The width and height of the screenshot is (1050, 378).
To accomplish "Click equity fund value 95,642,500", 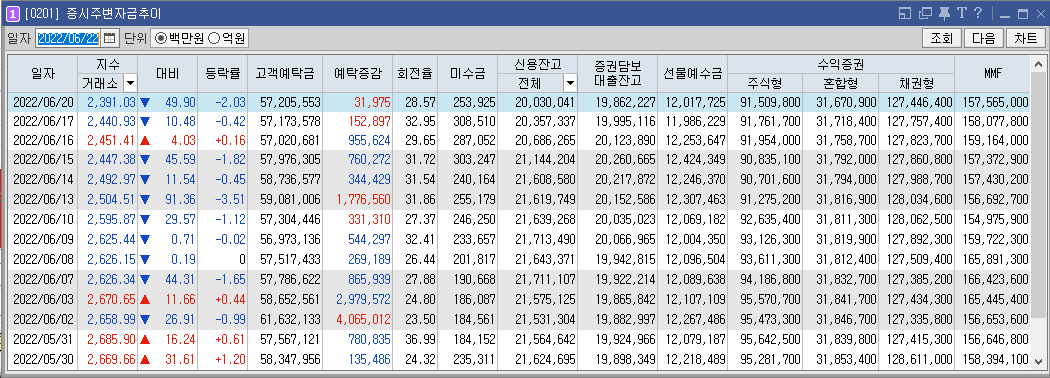I will point(771,340).
